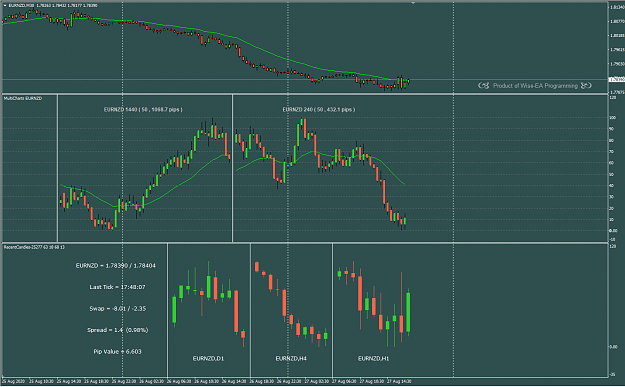625x387 pixels.
Task: Click the EURNZD bid/ask quote text
Action: (x=116, y=265)
